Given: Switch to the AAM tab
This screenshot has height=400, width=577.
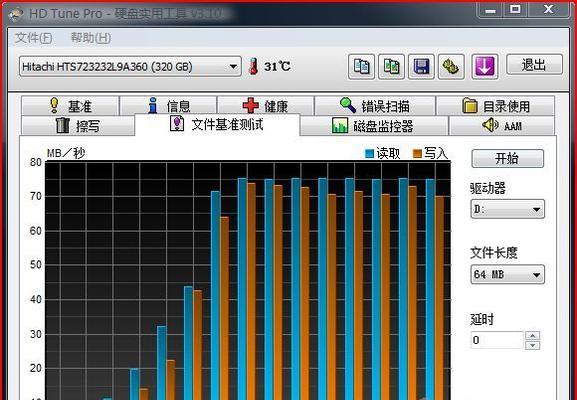Looking at the screenshot, I should click(502, 125).
